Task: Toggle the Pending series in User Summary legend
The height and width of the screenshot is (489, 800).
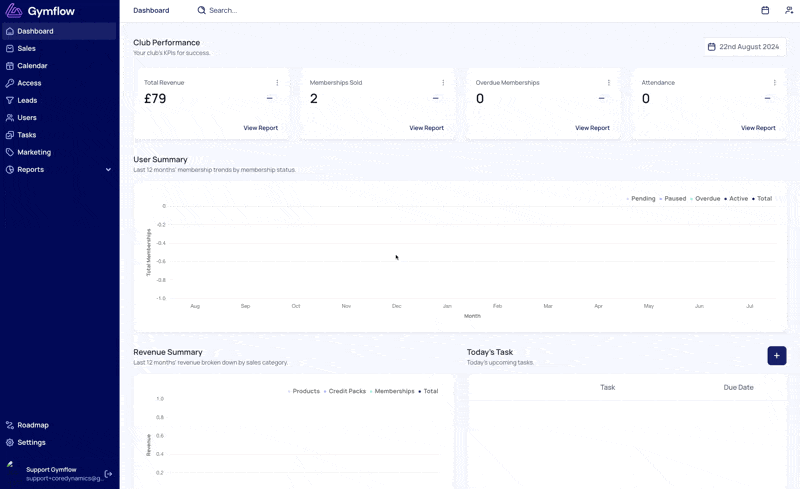Action: 640,199
